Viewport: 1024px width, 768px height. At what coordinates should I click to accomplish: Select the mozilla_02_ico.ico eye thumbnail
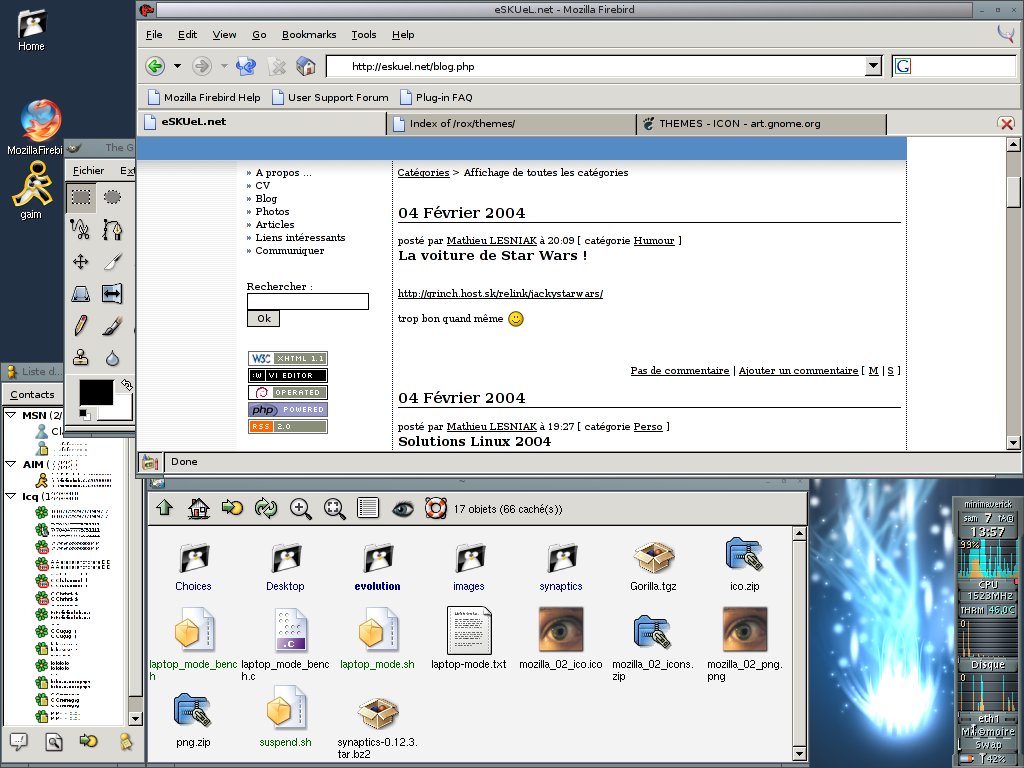pos(560,630)
